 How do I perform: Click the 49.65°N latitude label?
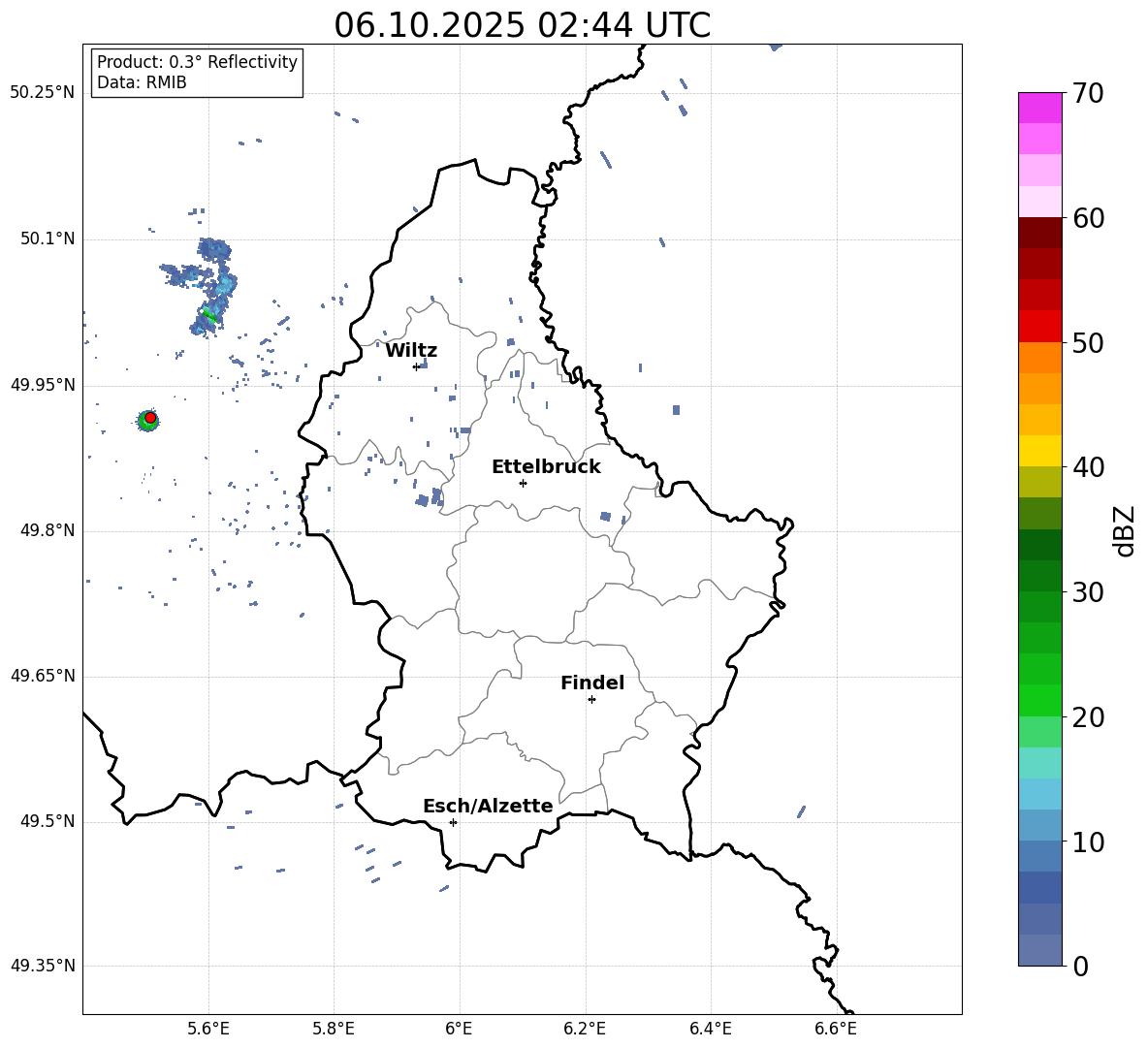(43, 676)
